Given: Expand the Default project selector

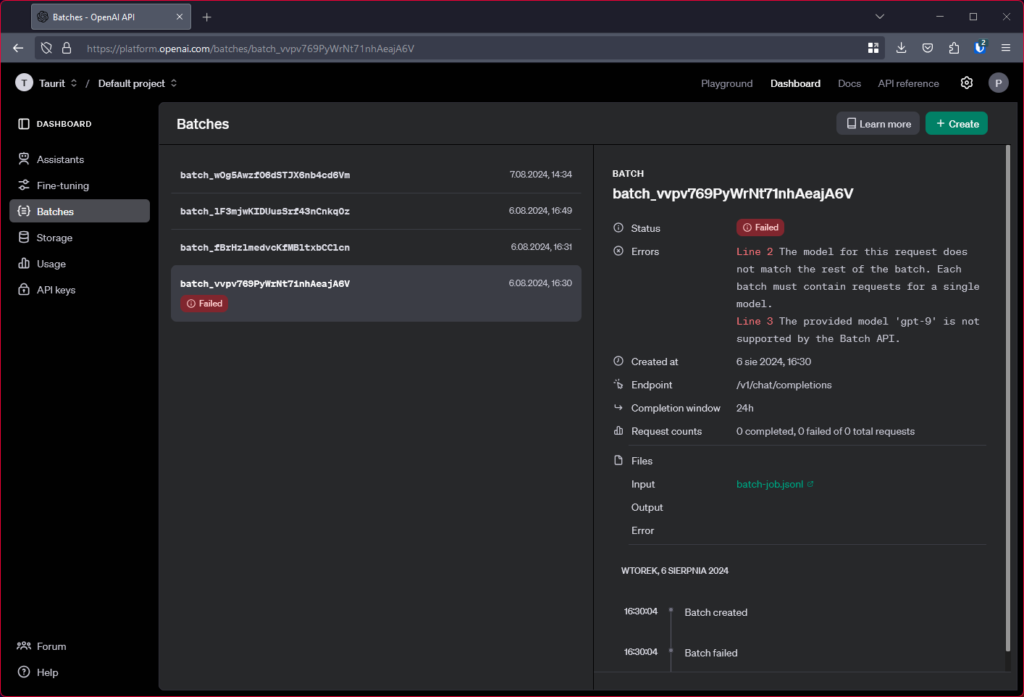Looking at the screenshot, I should (138, 83).
